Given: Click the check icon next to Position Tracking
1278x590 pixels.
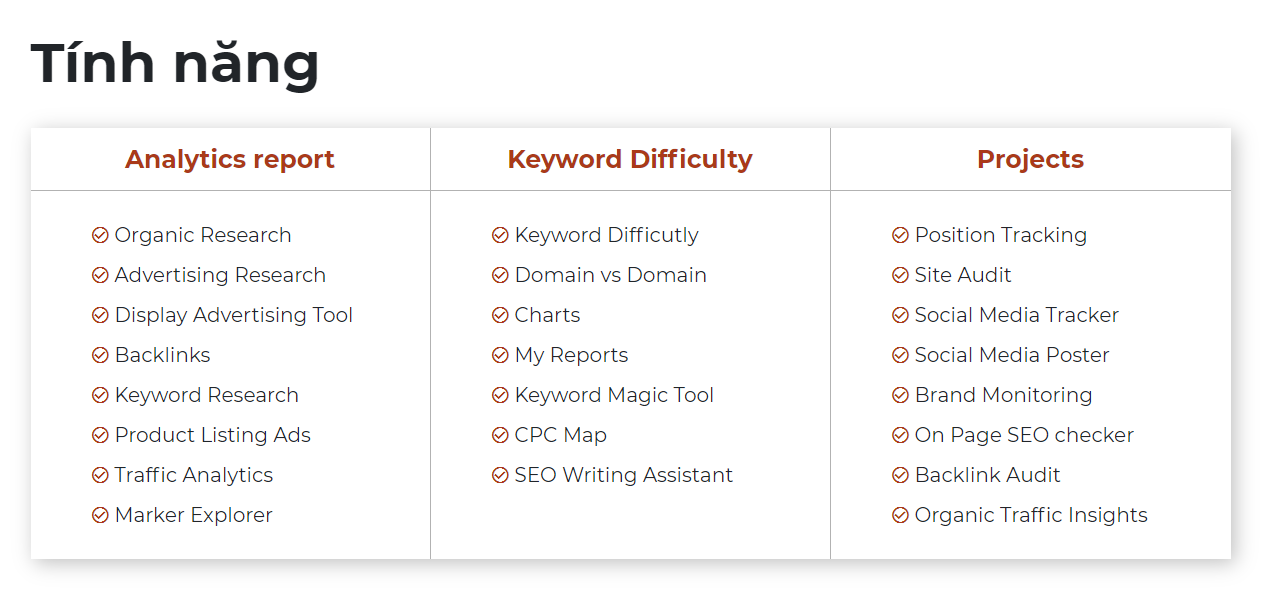Looking at the screenshot, I should [900, 235].
